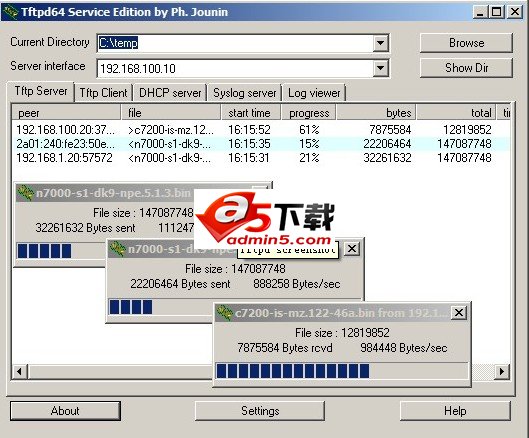The width and height of the screenshot is (529, 438).
Task: Click the horizontal scrollbar left arrow
Action: coord(19,372)
